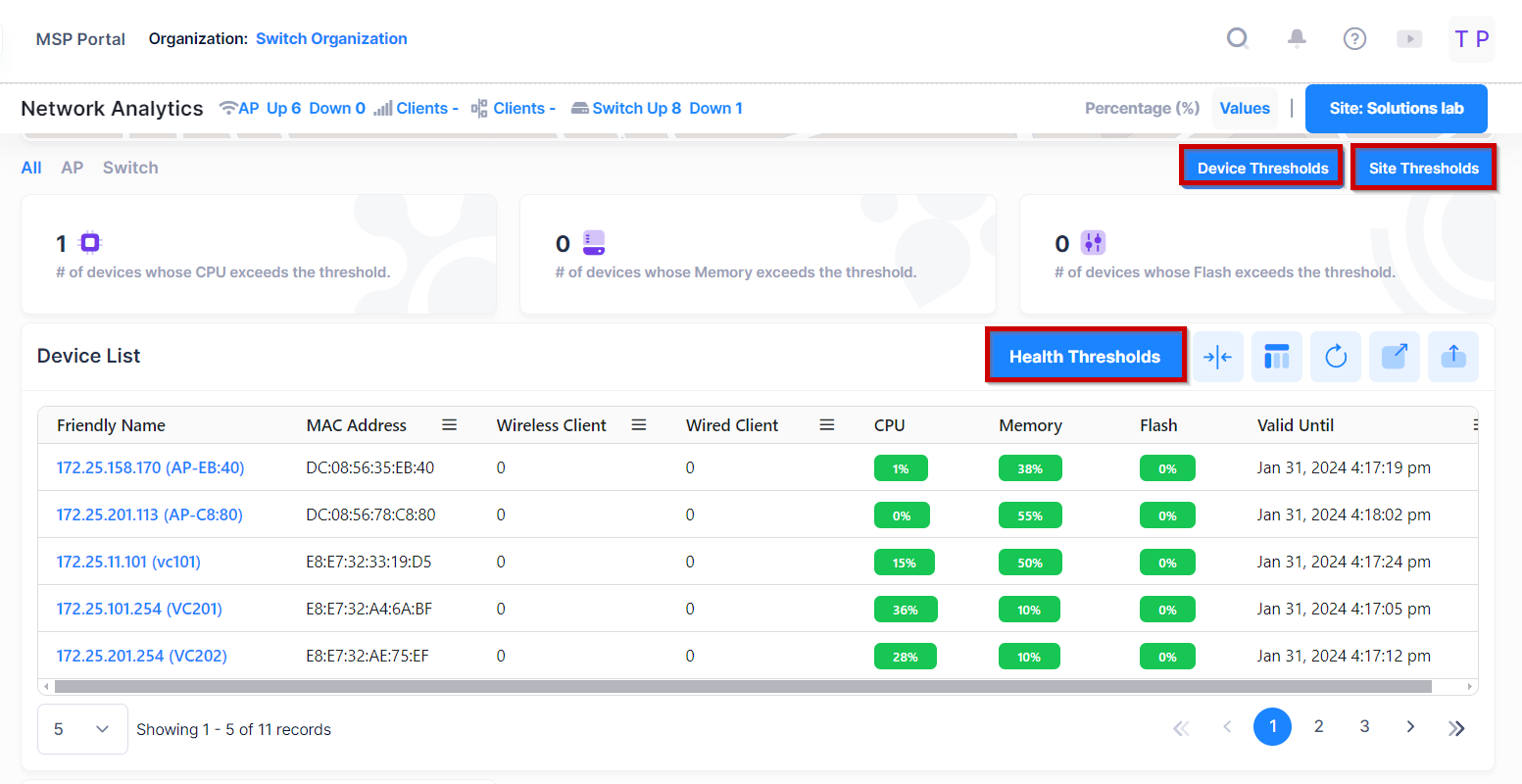
Task: Open the page size dropdown showing 5
Action: pyautogui.click(x=82, y=729)
